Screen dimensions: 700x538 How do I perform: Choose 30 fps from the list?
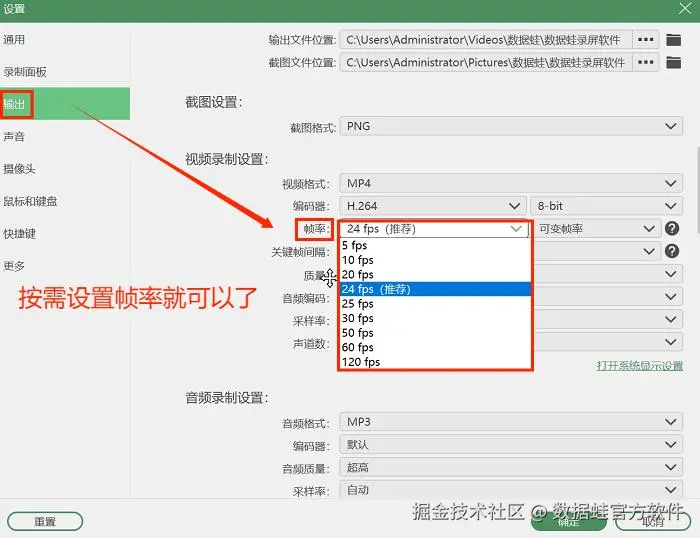435,318
